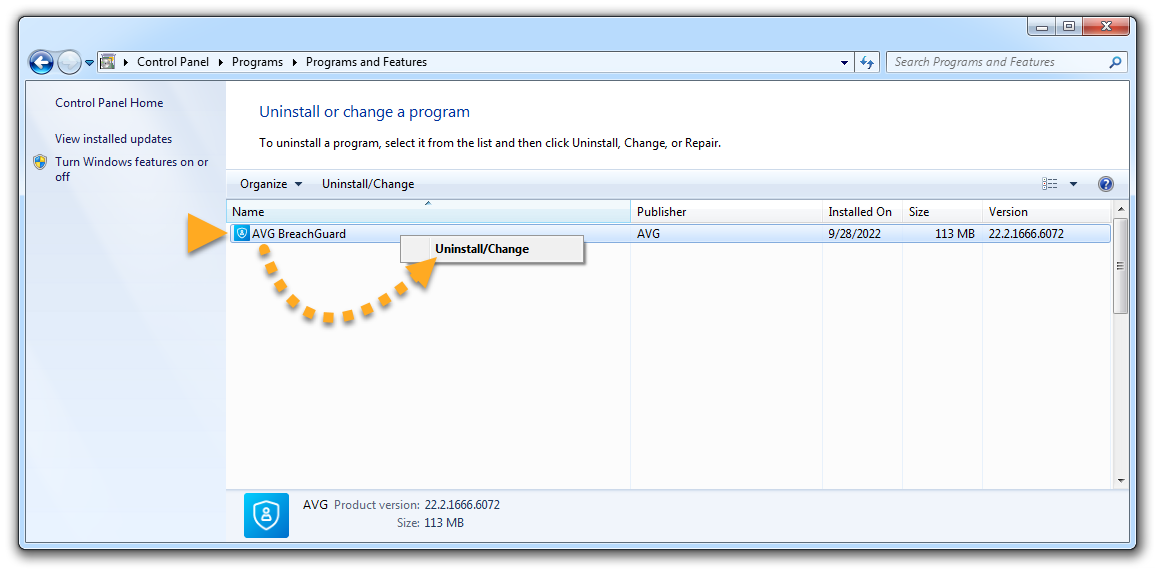Click the change view icon
This screenshot has height=570, width=1156.
pos(1049,184)
